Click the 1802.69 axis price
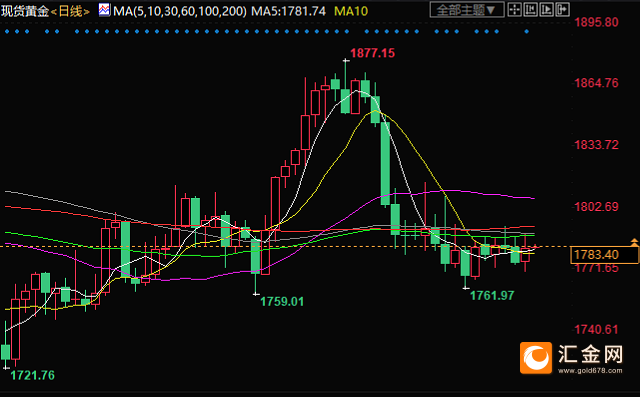This screenshot has width=640, height=397. click(596, 206)
